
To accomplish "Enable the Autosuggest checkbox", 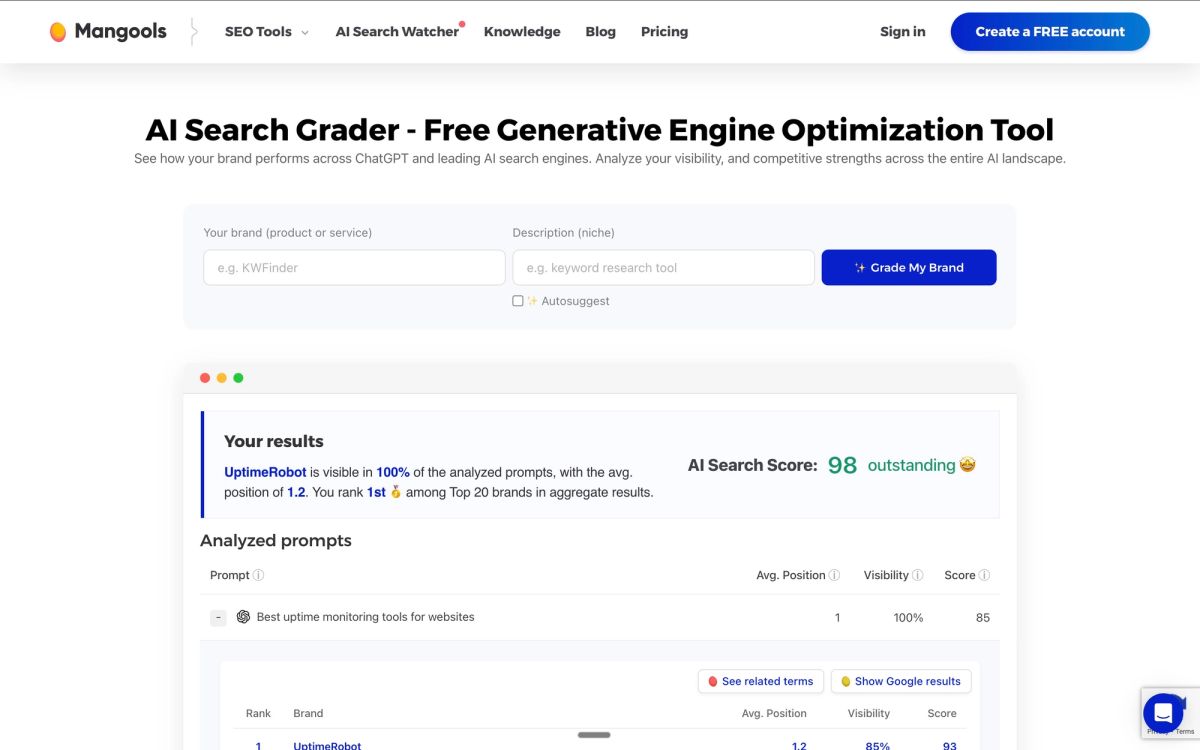I will (x=518, y=301).
